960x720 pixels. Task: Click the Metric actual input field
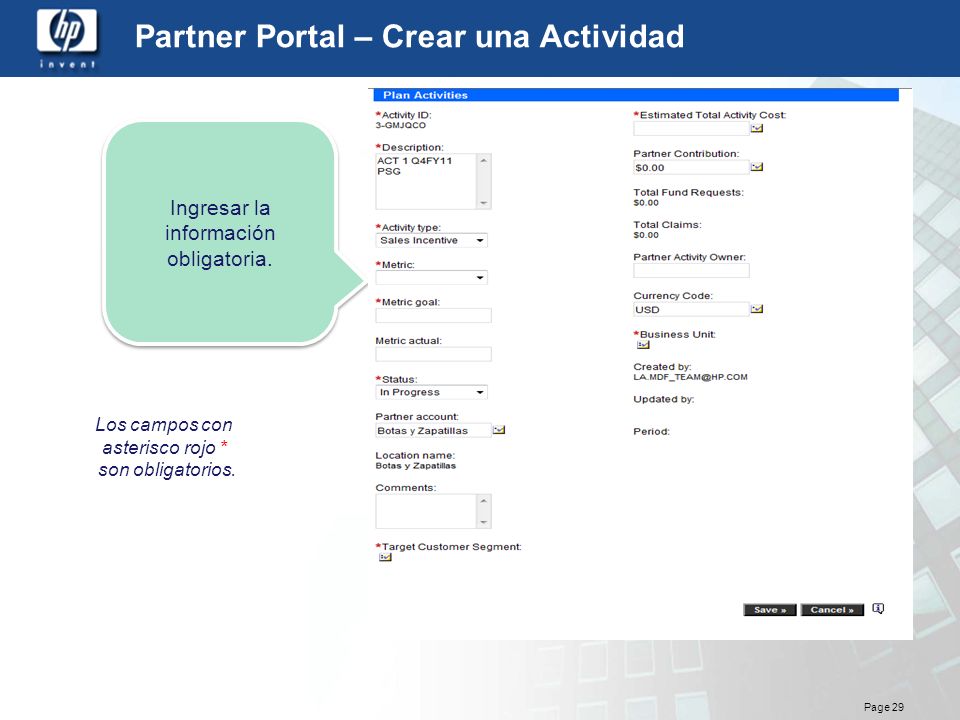433,354
